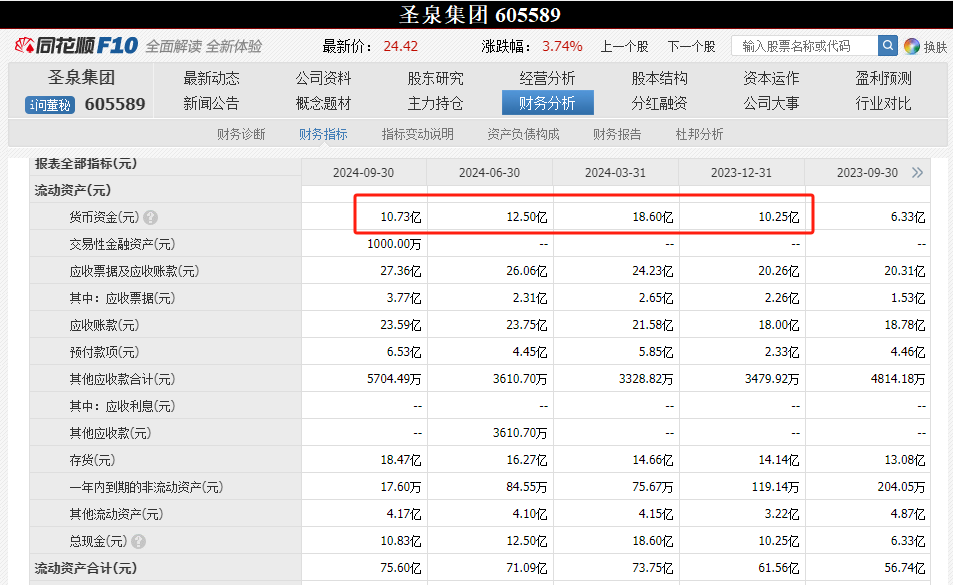
Task: Open 最新动态 tab
Action: click(212, 78)
